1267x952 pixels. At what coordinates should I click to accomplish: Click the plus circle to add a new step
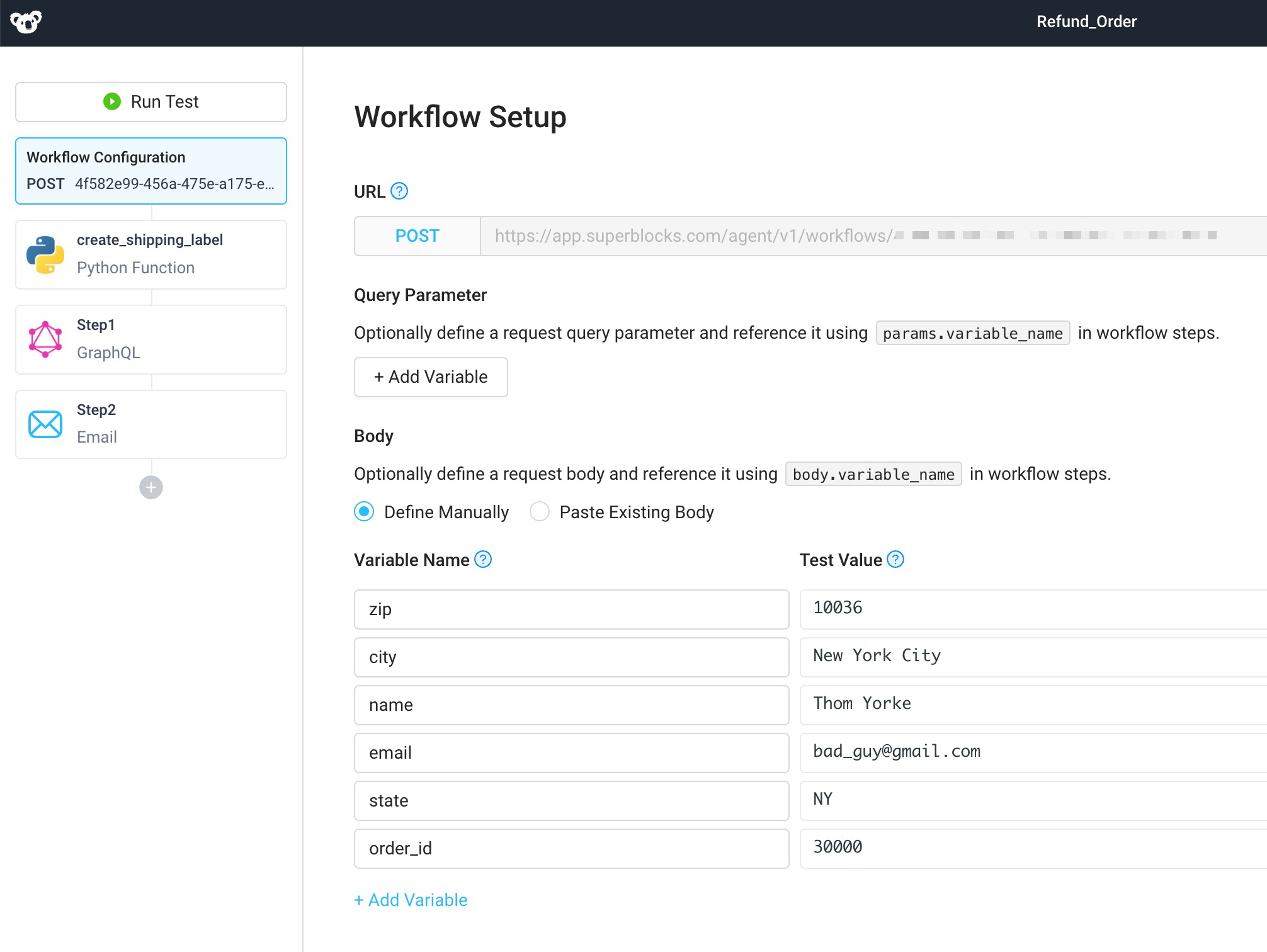click(151, 487)
